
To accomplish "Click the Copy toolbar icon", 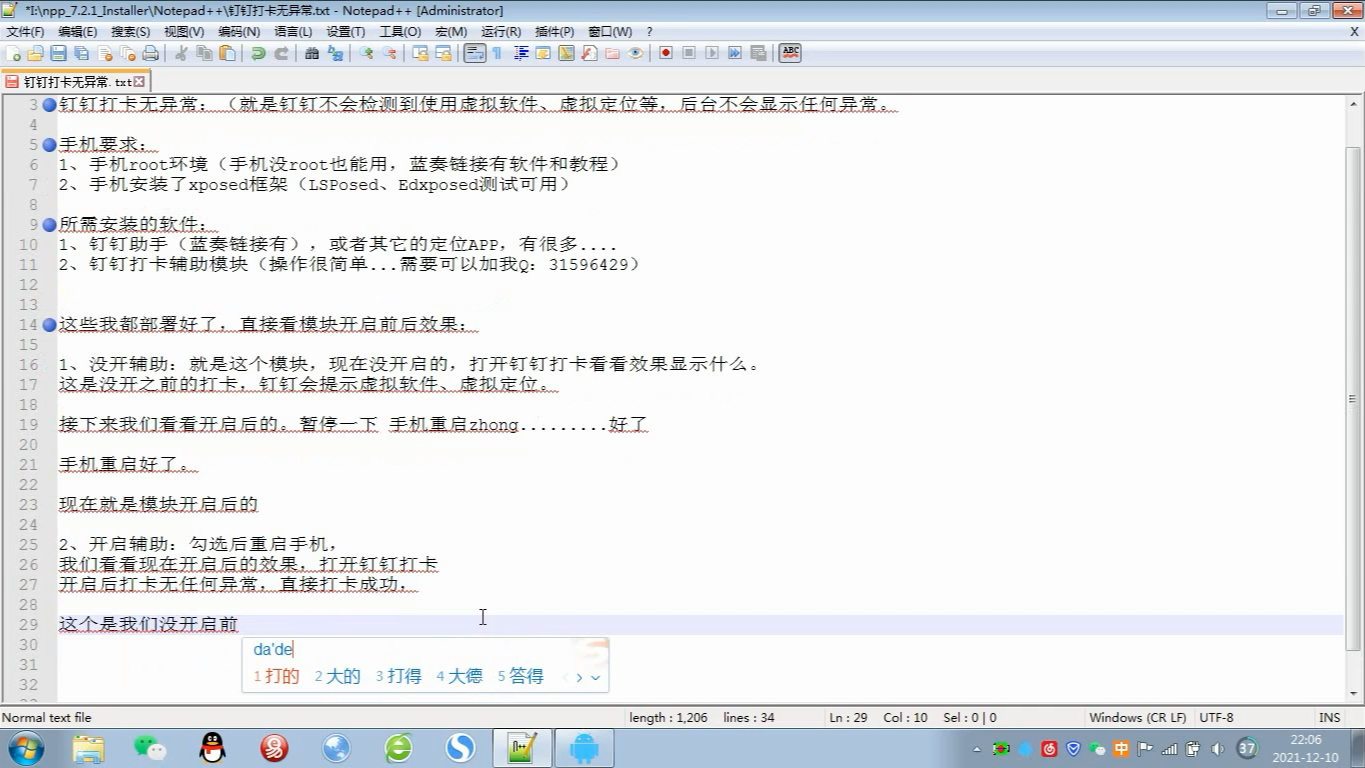I will click(x=204, y=53).
